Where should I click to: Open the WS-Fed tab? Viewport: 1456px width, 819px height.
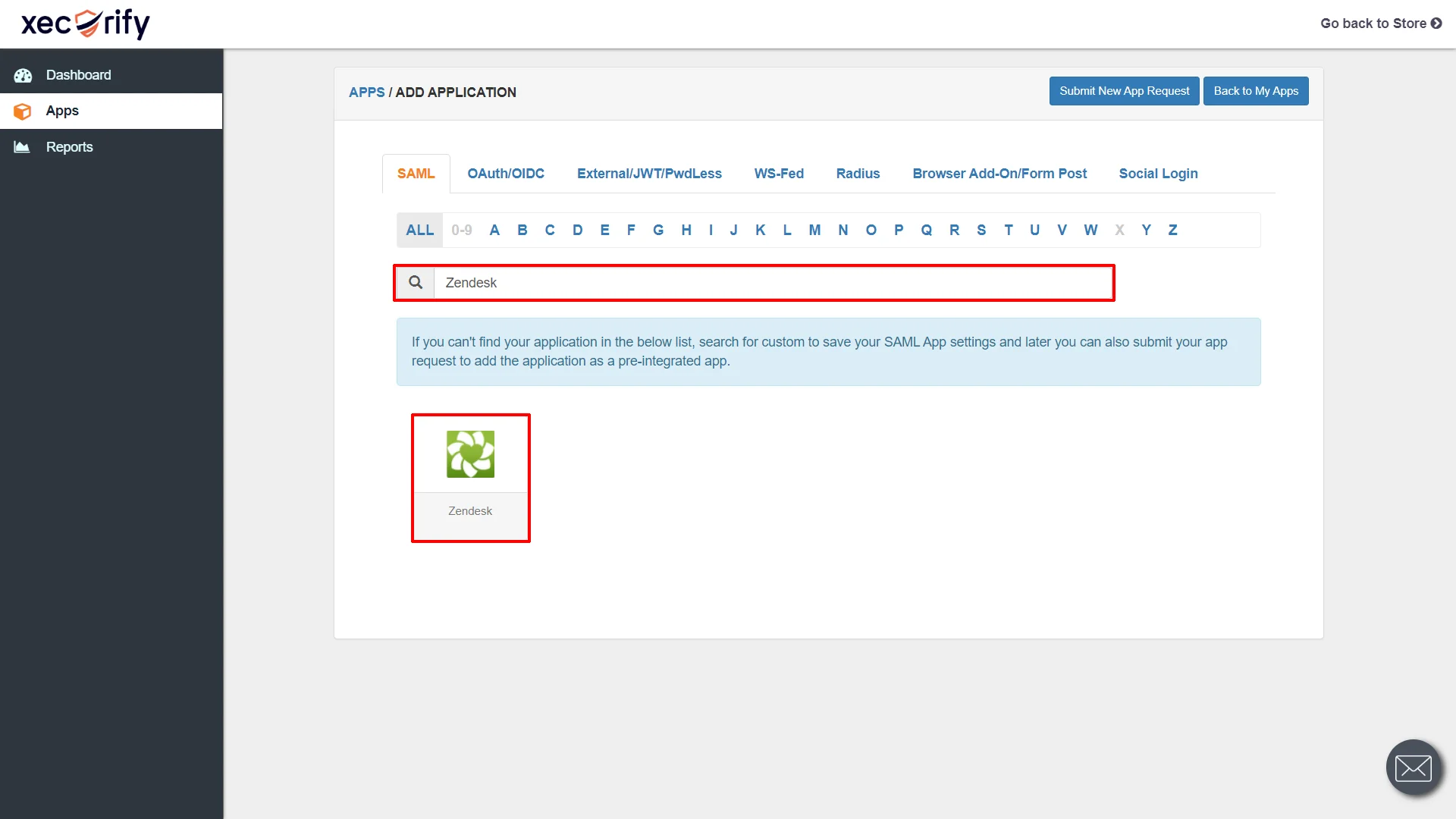pos(779,174)
